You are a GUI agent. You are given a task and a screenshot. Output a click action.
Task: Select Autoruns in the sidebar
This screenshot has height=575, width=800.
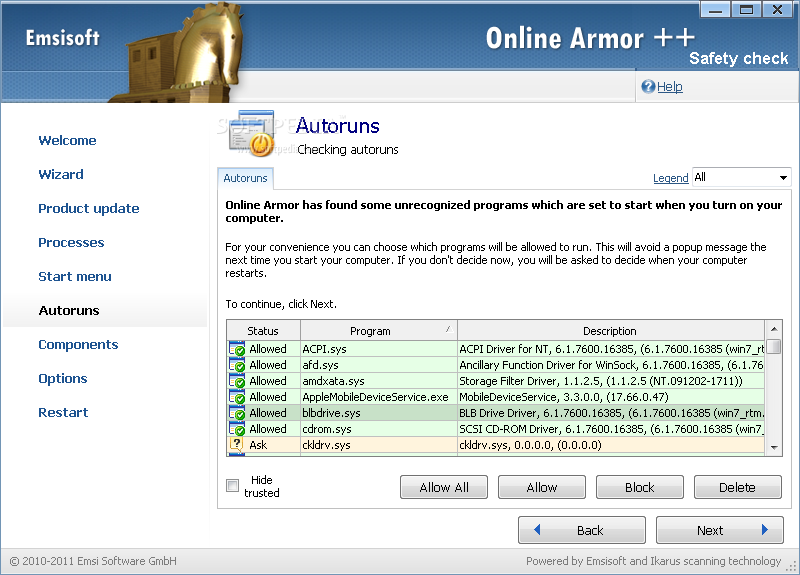tap(69, 310)
